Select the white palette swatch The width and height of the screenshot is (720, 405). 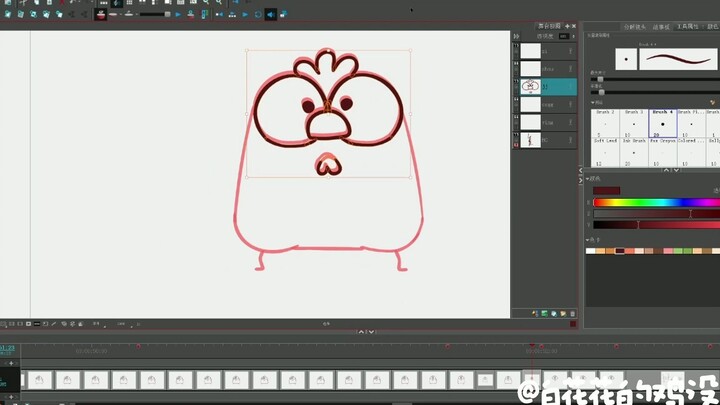click(591, 251)
